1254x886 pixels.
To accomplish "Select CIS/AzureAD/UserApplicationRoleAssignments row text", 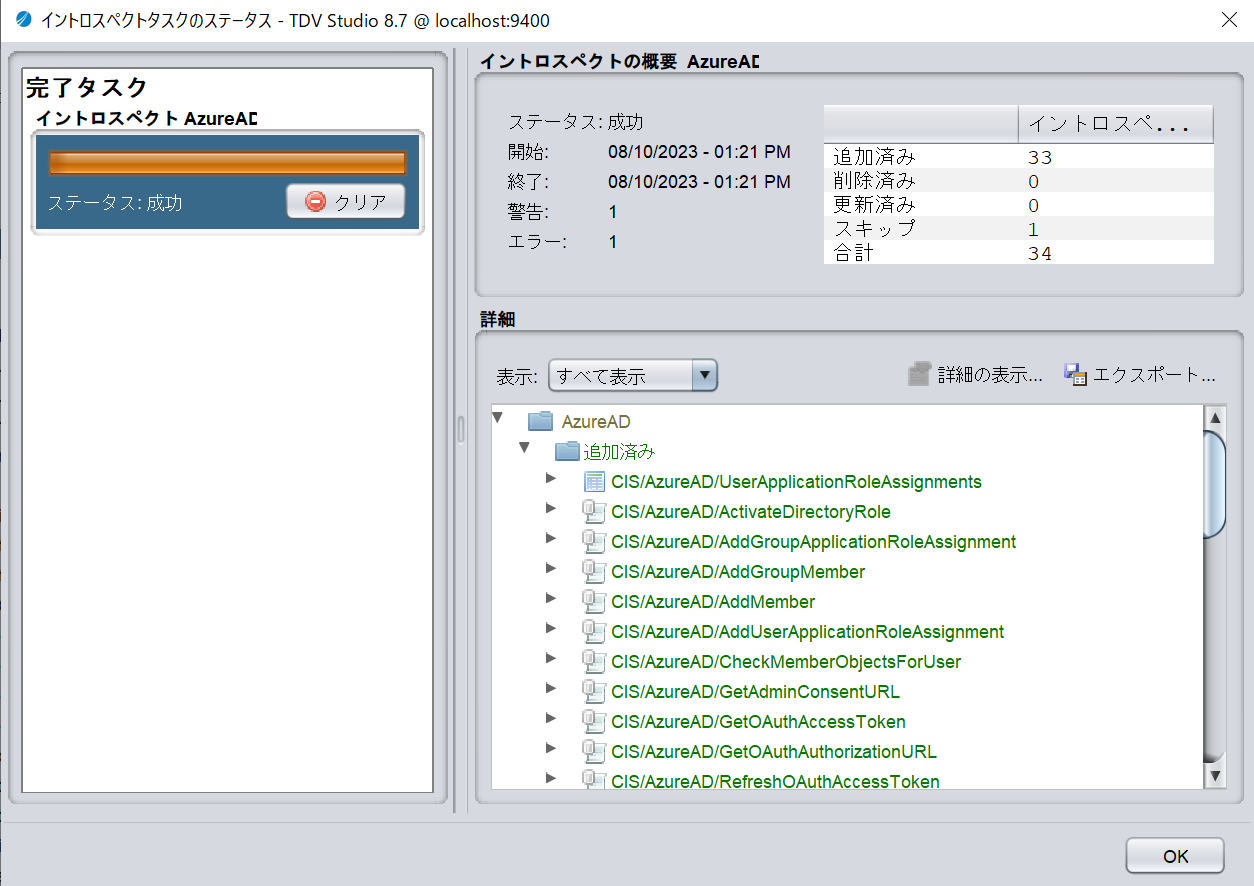I will click(x=796, y=482).
